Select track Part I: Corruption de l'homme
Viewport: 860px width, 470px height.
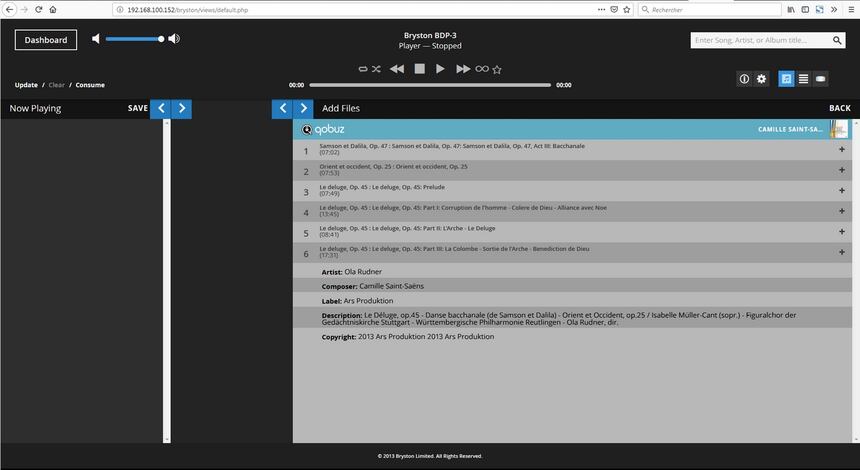pyautogui.click(x=572, y=211)
